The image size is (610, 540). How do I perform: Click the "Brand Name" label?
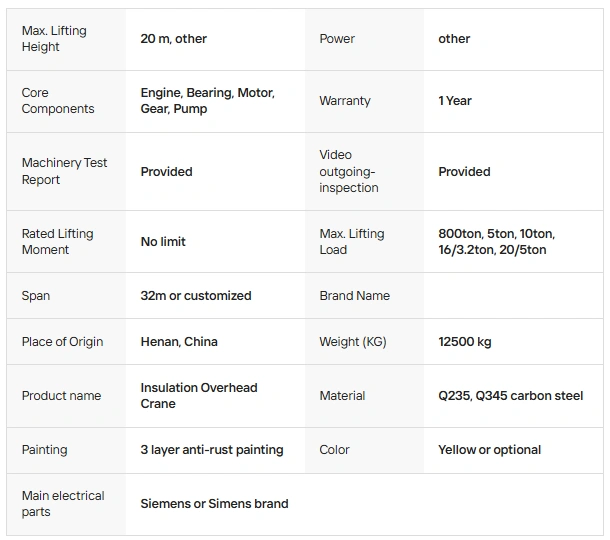tap(355, 296)
